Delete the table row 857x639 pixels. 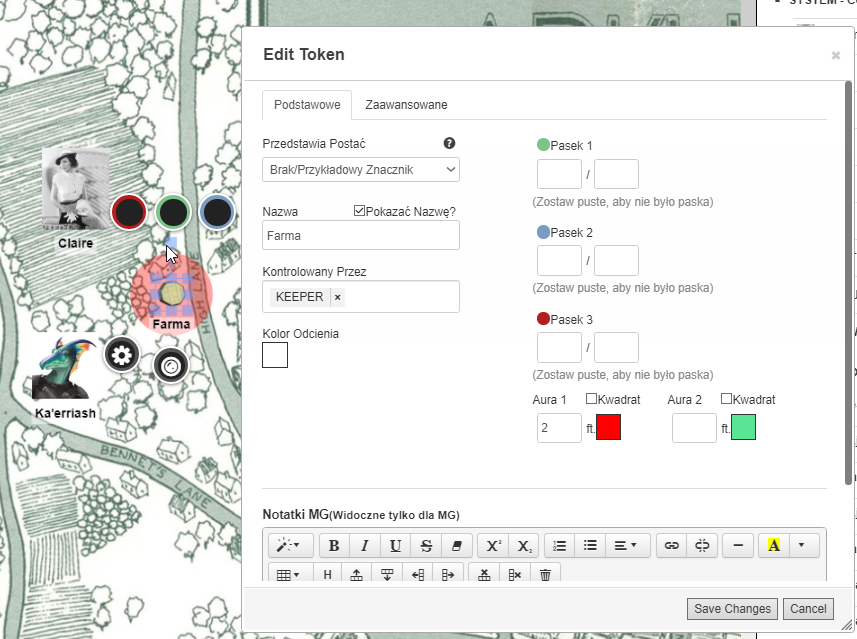pyautogui.click(x=484, y=574)
